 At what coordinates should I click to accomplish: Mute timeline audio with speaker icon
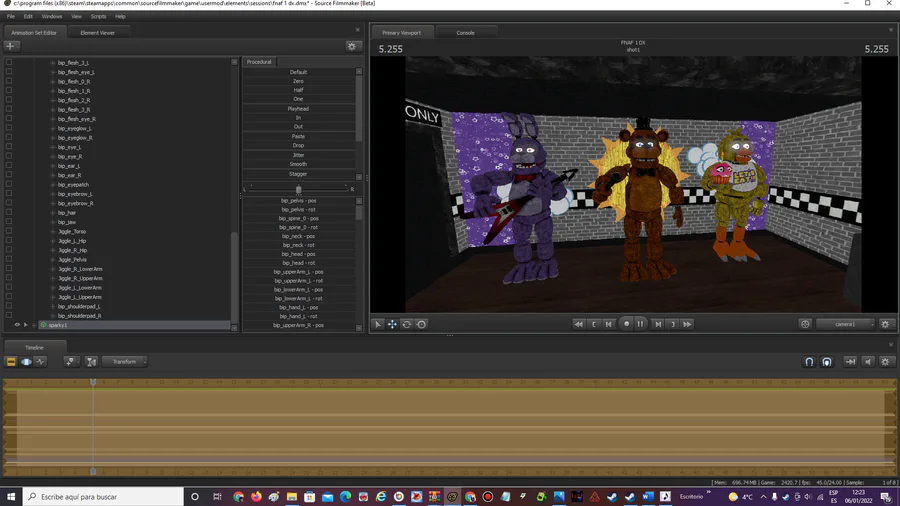tap(868, 361)
